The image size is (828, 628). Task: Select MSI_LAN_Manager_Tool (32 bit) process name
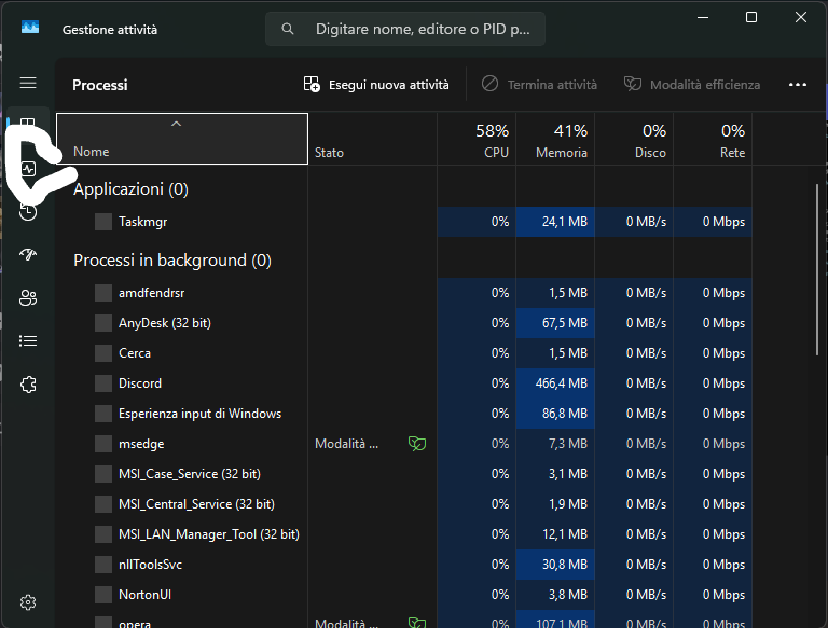point(209,534)
